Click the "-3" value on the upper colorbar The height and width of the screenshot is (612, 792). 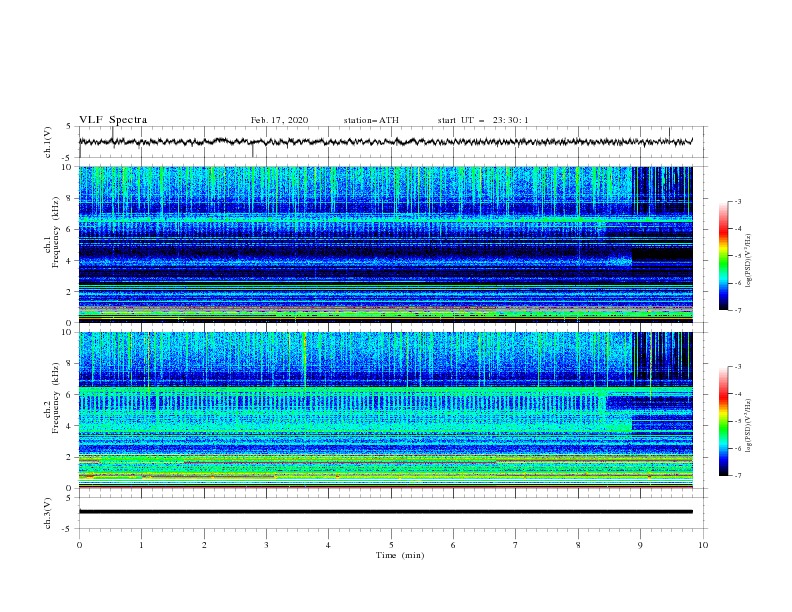point(737,201)
